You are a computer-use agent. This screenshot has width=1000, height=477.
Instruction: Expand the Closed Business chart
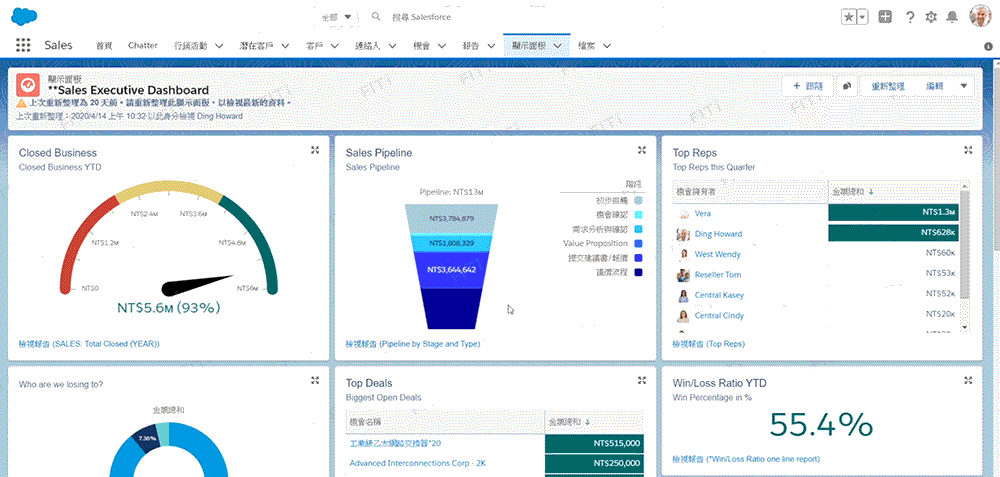(315, 150)
